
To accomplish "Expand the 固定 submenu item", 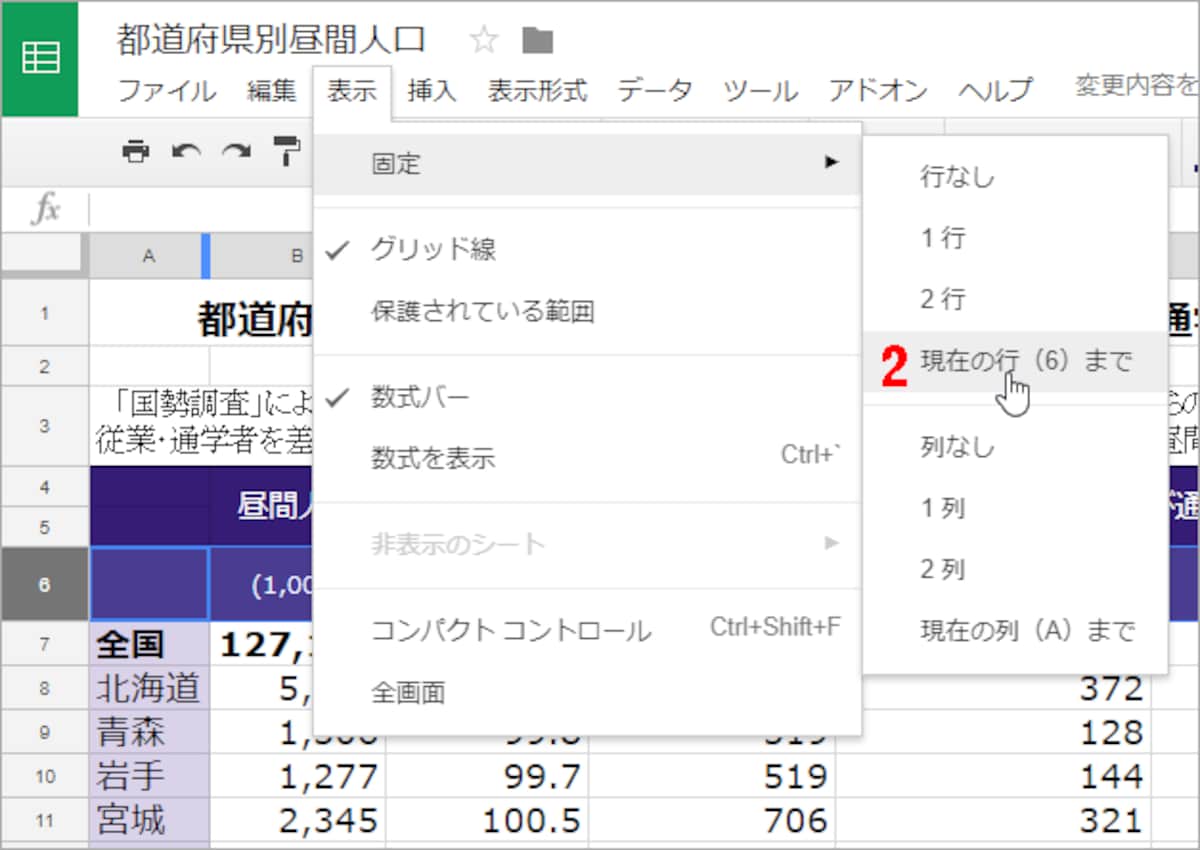I will point(587,164).
